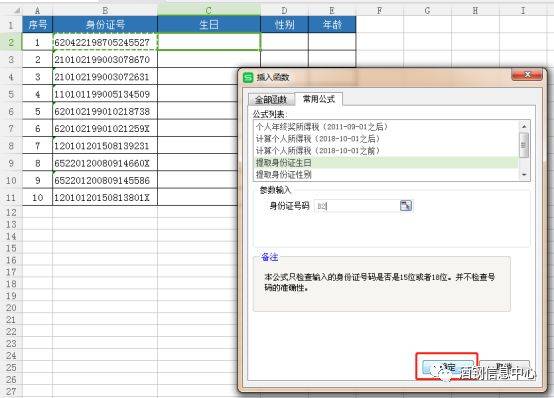The height and width of the screenshot is (398, 554).
Task: Click select-all corner of the spreadsheet
Action: [11, 11]
